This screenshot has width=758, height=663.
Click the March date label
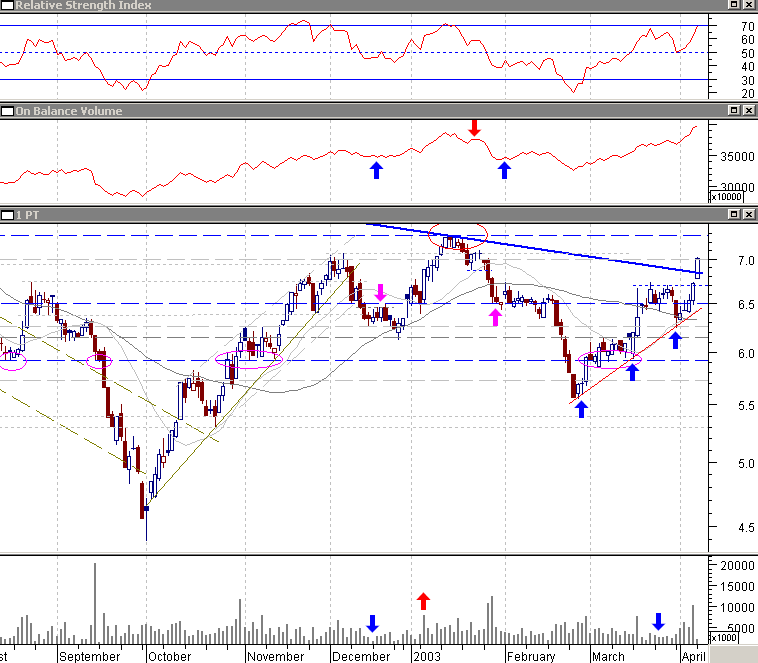tap(608, 657)
